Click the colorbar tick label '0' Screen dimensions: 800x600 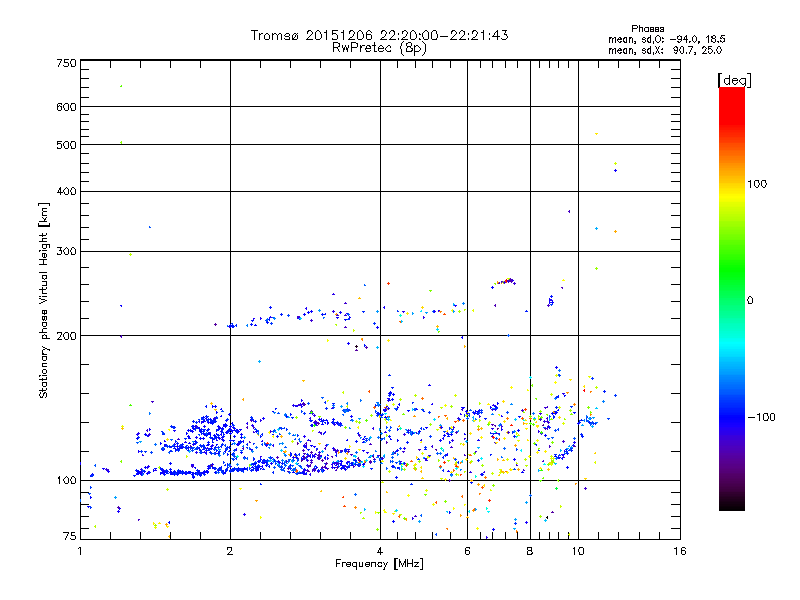tap(750, 301)
